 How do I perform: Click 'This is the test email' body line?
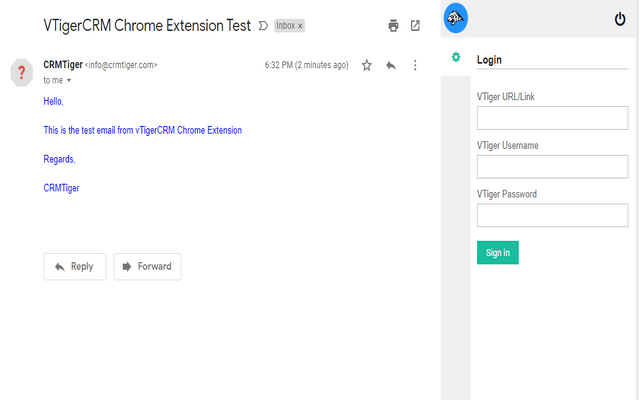pos(142,130)
